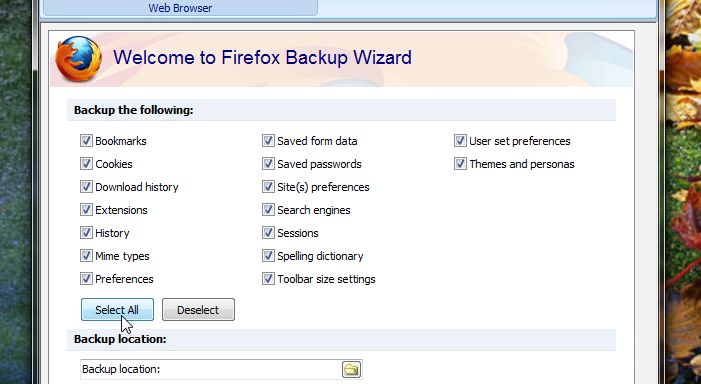This screenshot has height=384, width=701.
Task: Uncheck Search engines option
Action: 268,210
